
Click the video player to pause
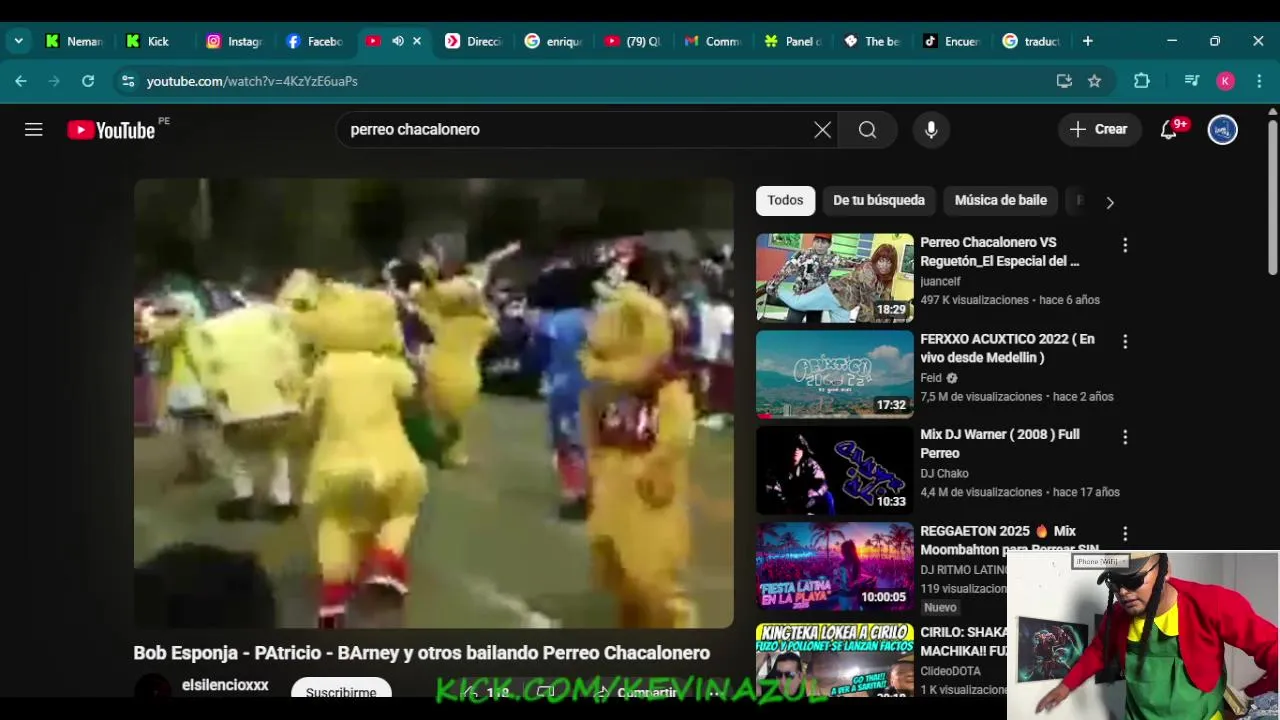[x=433, y=403]
